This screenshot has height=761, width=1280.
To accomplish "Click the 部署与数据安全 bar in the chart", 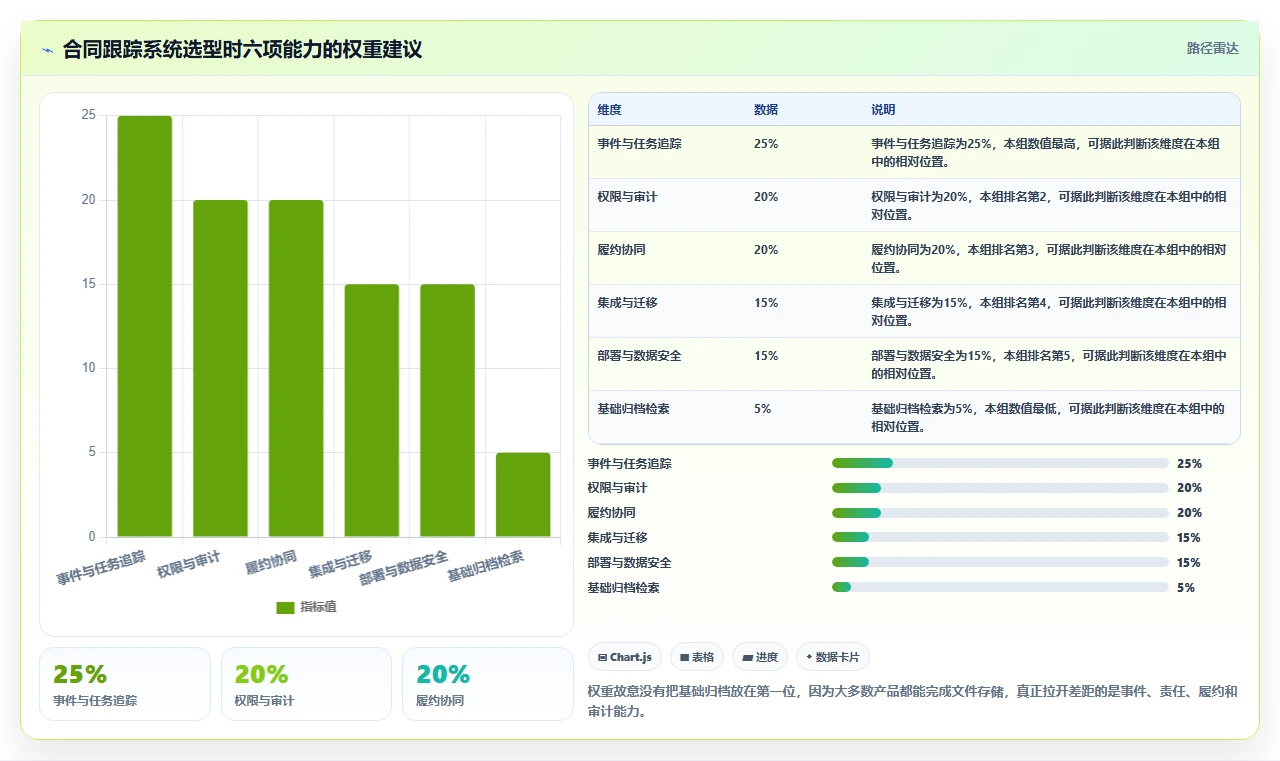I will point(447,410).
